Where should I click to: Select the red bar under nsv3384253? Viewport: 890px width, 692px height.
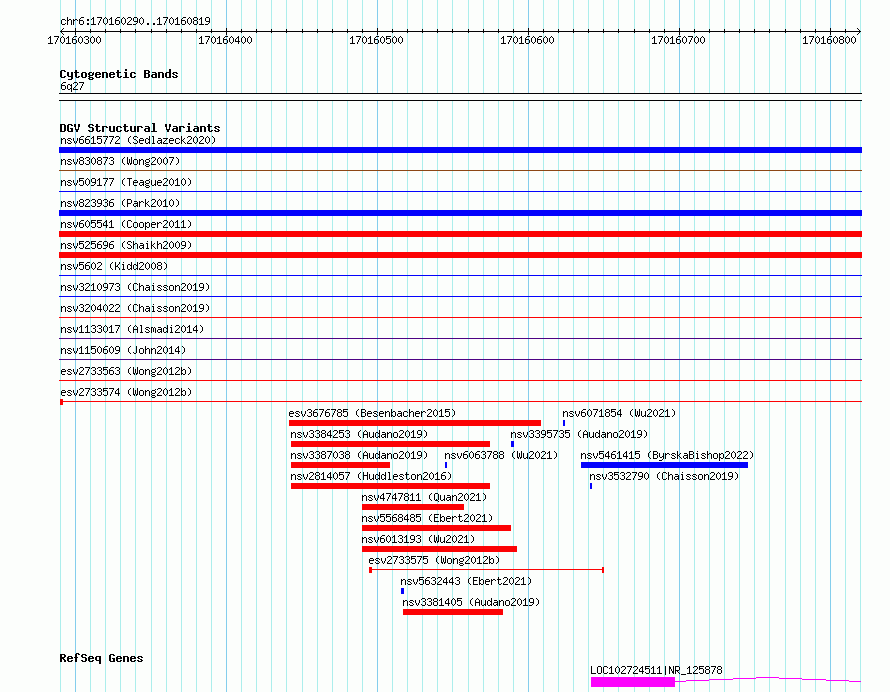390,444
